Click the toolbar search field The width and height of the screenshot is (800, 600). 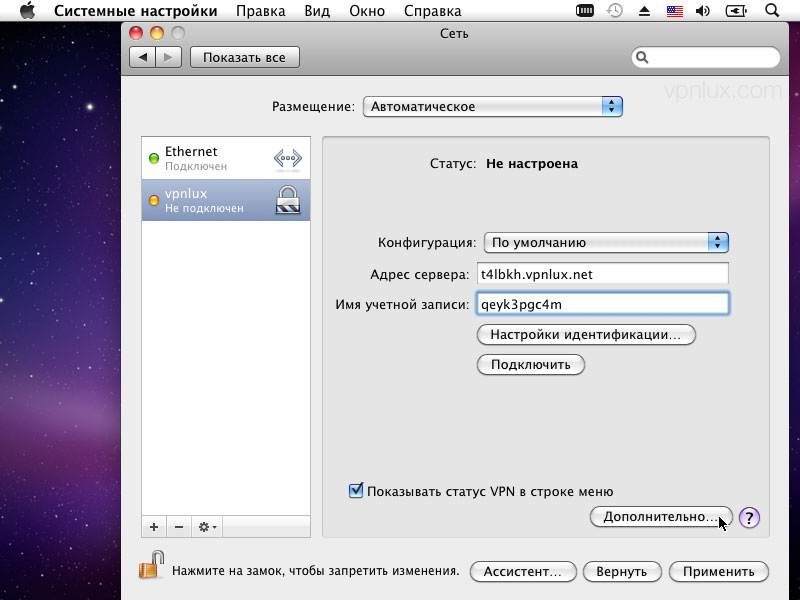click(706, 57)
